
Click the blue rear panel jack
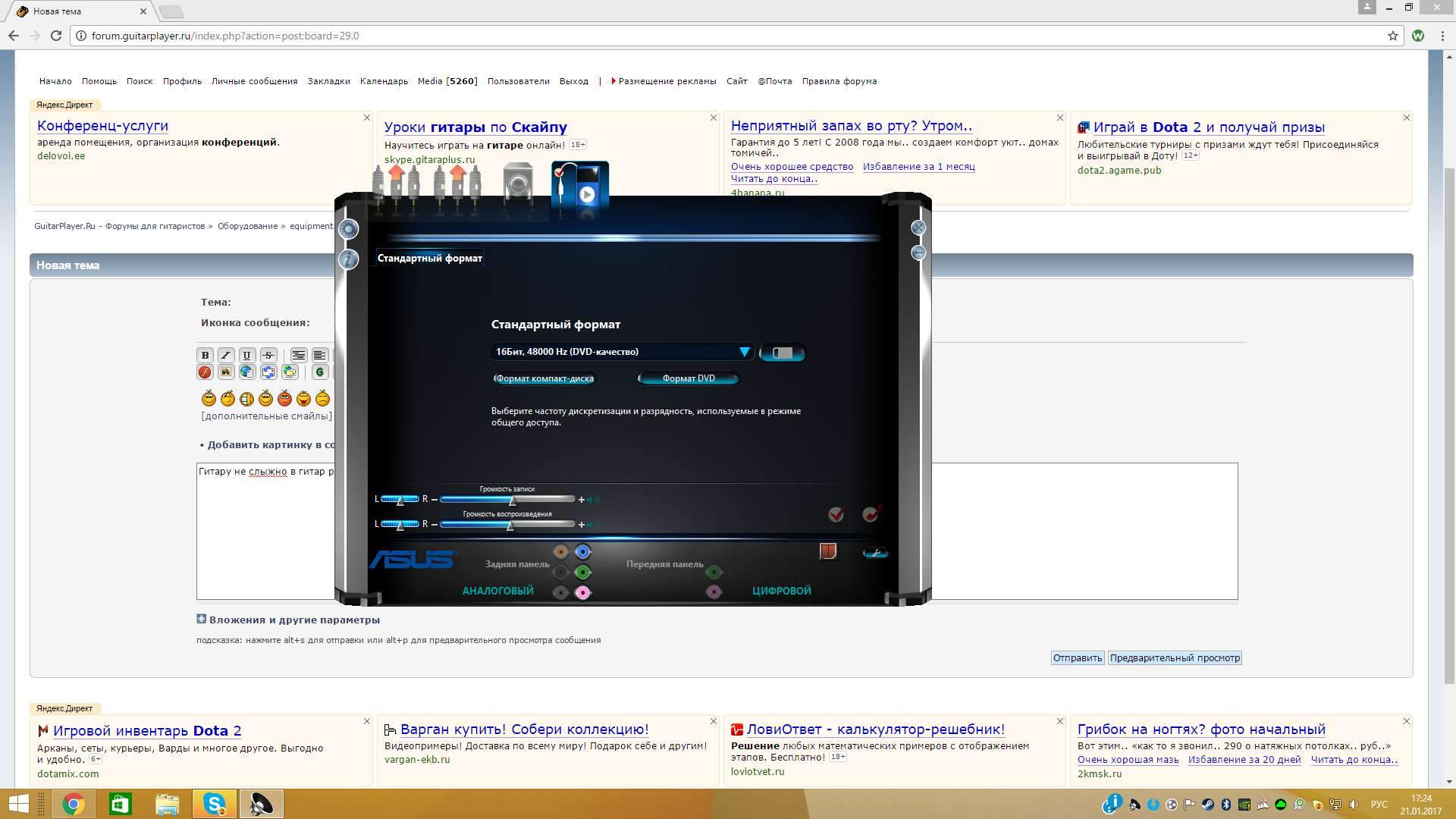(x=582, y=552)
